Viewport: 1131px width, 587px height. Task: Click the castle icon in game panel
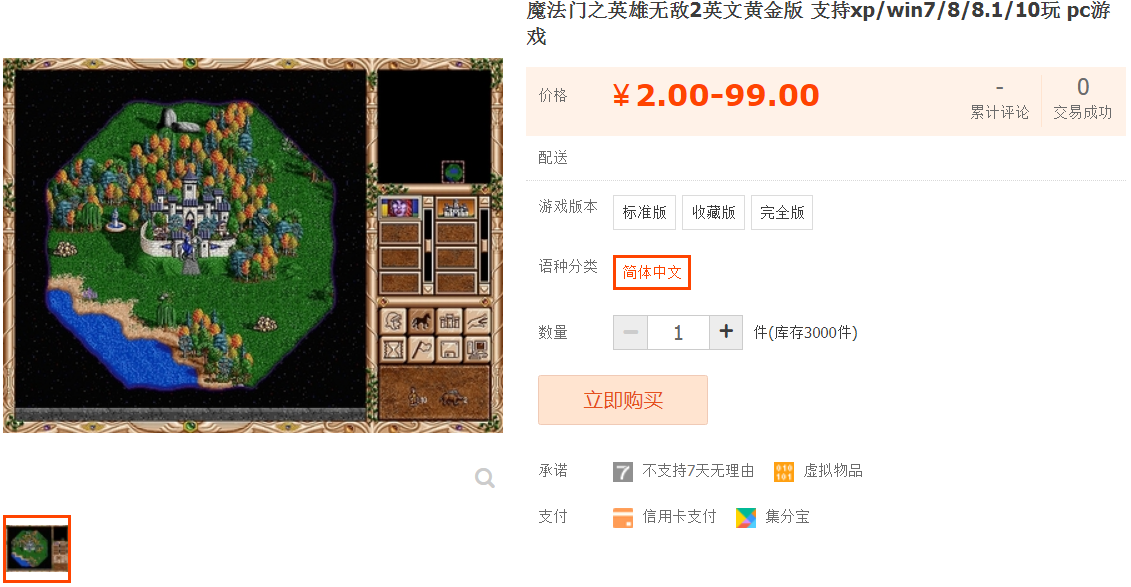[449, 320]
